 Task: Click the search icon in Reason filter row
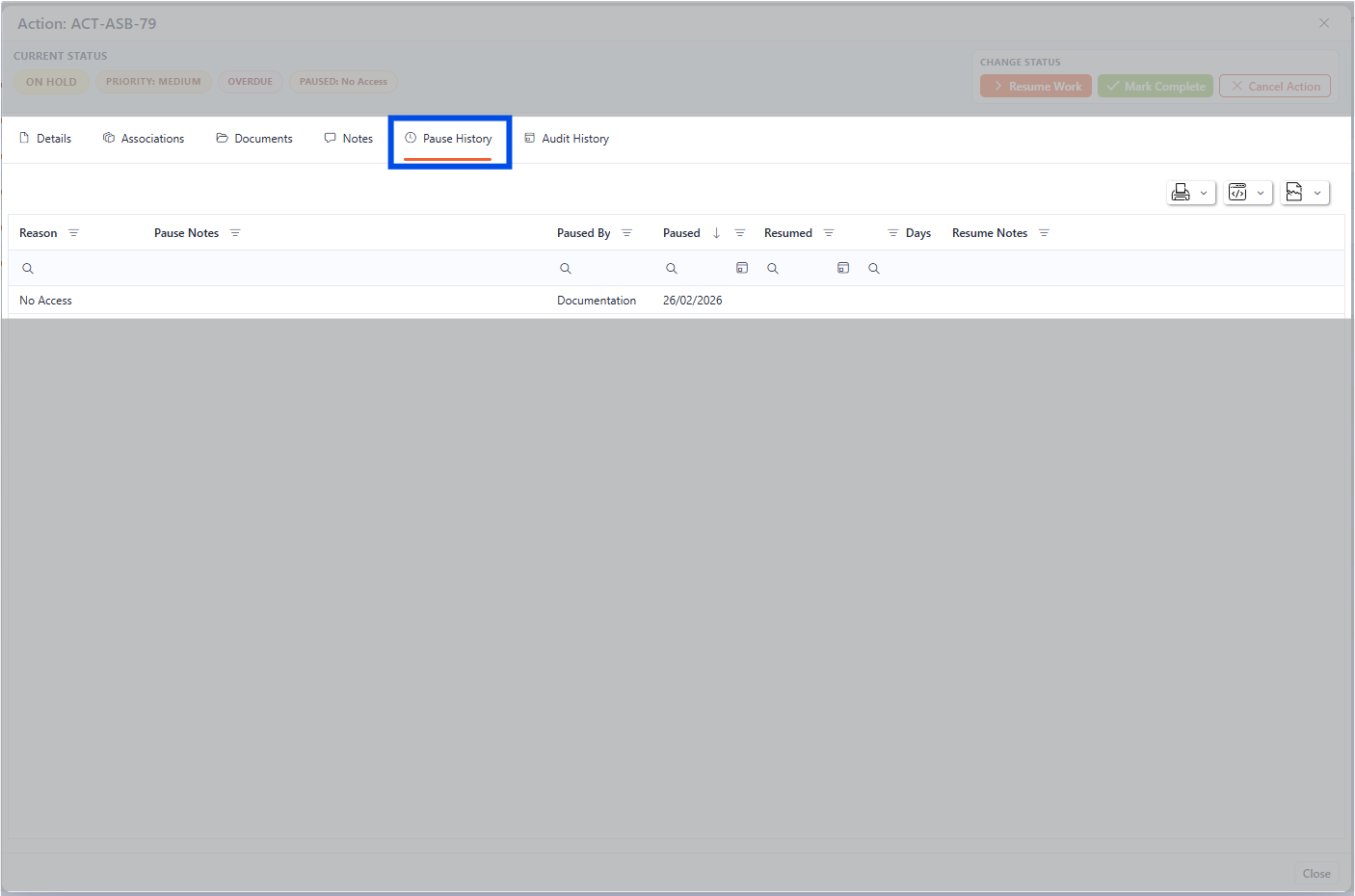(28, 269)
